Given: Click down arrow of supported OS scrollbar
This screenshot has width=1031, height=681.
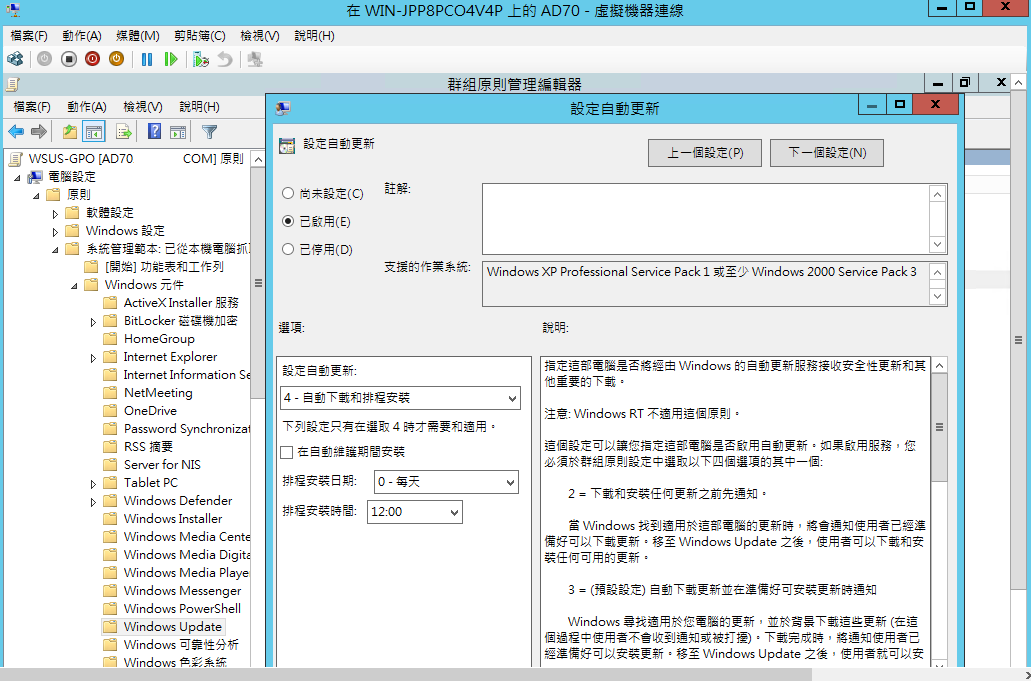Looking at the screenshot, I should [938, 296].
